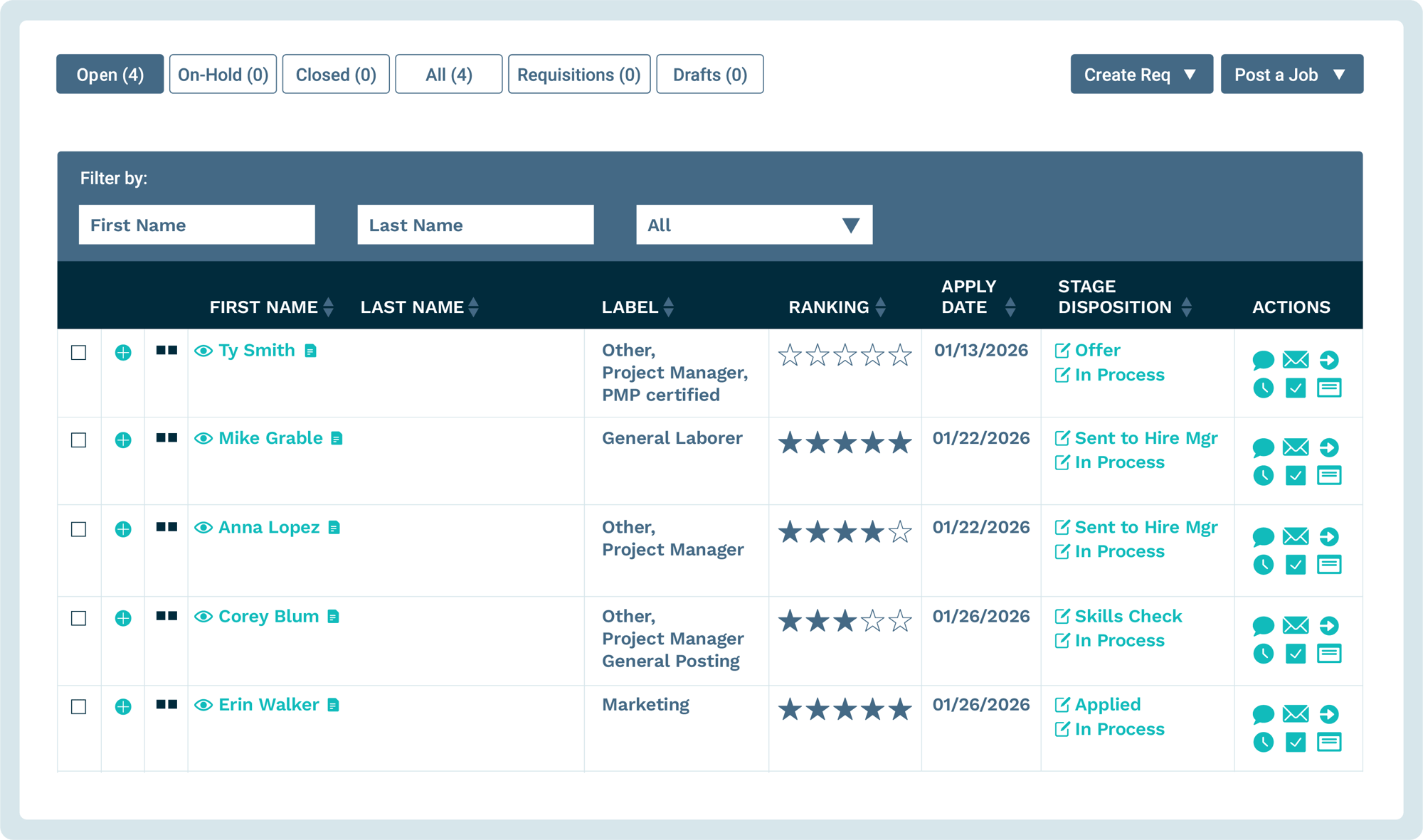Open Mike Grable candidate profile link
The image size is (1423, 840).
pyautogui.click(x=270, y=438)
